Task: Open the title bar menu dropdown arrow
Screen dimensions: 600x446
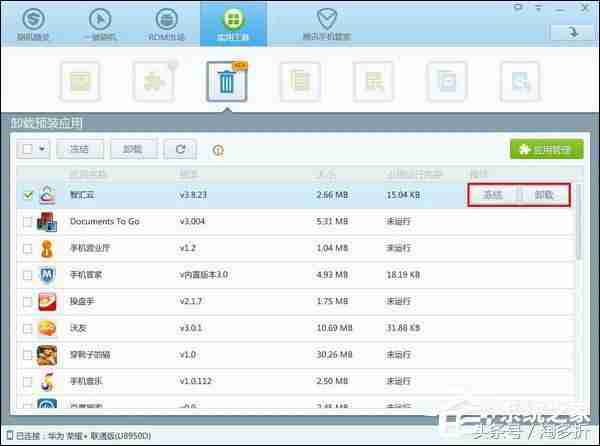Action: (539, 8)
